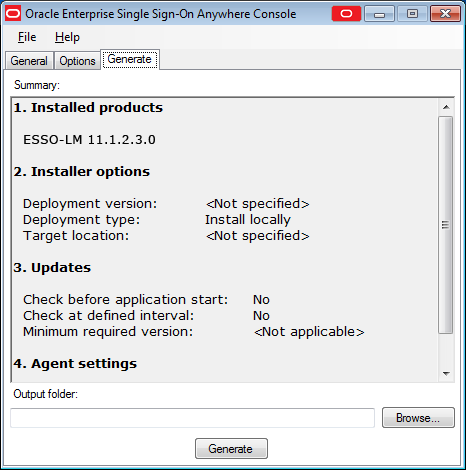This screenshot has height=470, width=466.
Task: Click the summary vertical scrollbar thumb
Action: pyautogui.click(x=445, y=225)
